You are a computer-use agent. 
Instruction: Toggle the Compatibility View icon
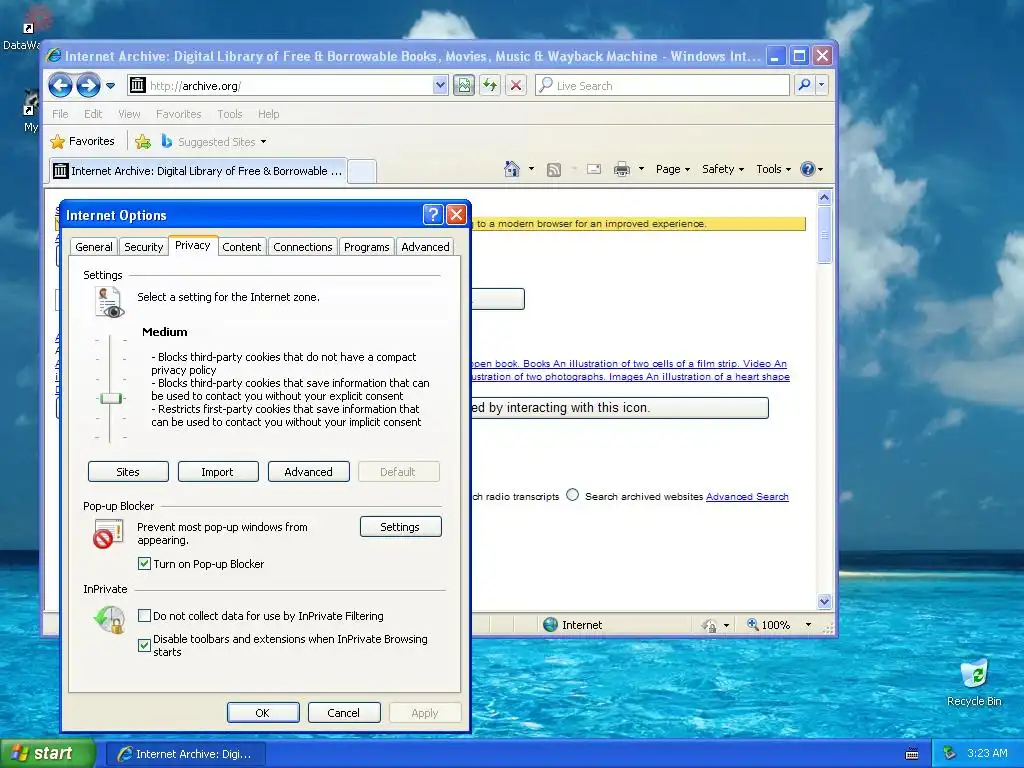tap(464, 86)
